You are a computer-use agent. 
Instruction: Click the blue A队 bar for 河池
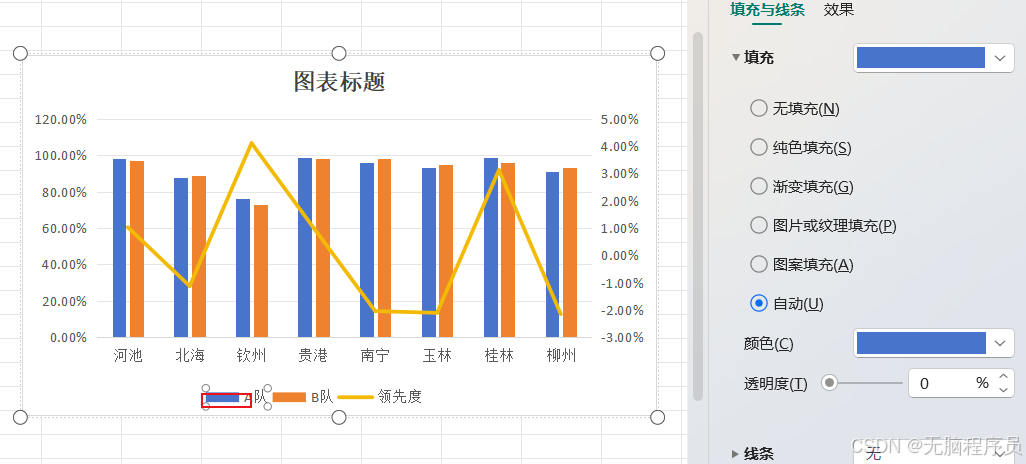pyautogui.click(x=119, y=248)
